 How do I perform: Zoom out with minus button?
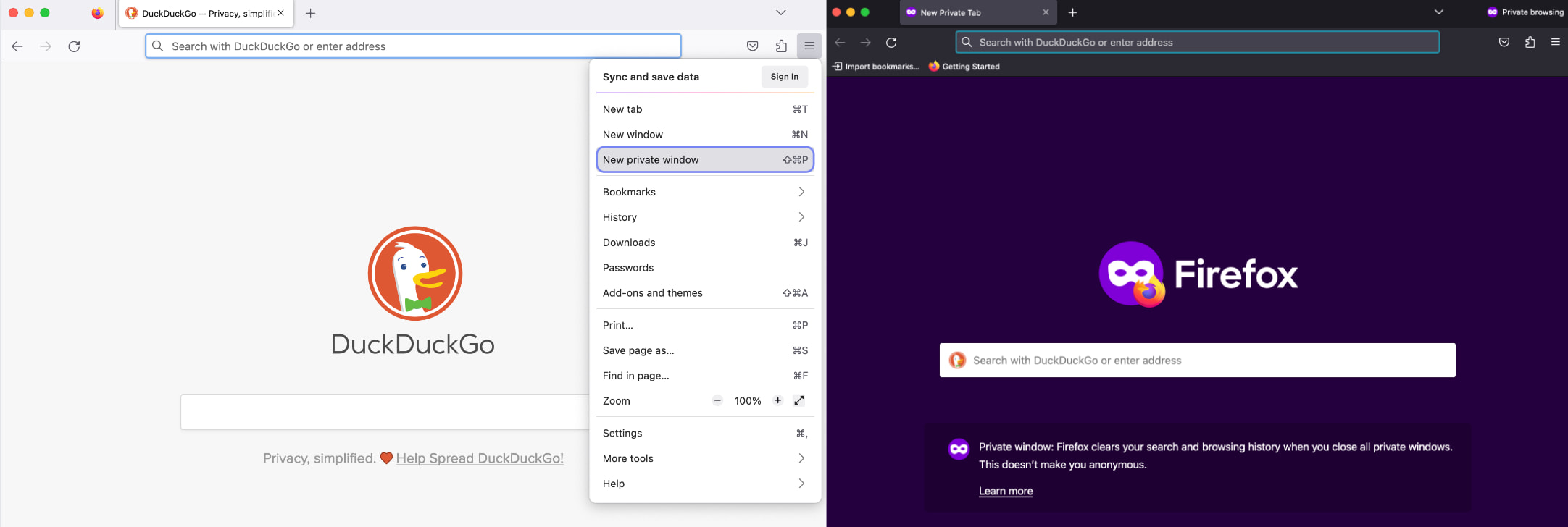click(x=717, y=400)
